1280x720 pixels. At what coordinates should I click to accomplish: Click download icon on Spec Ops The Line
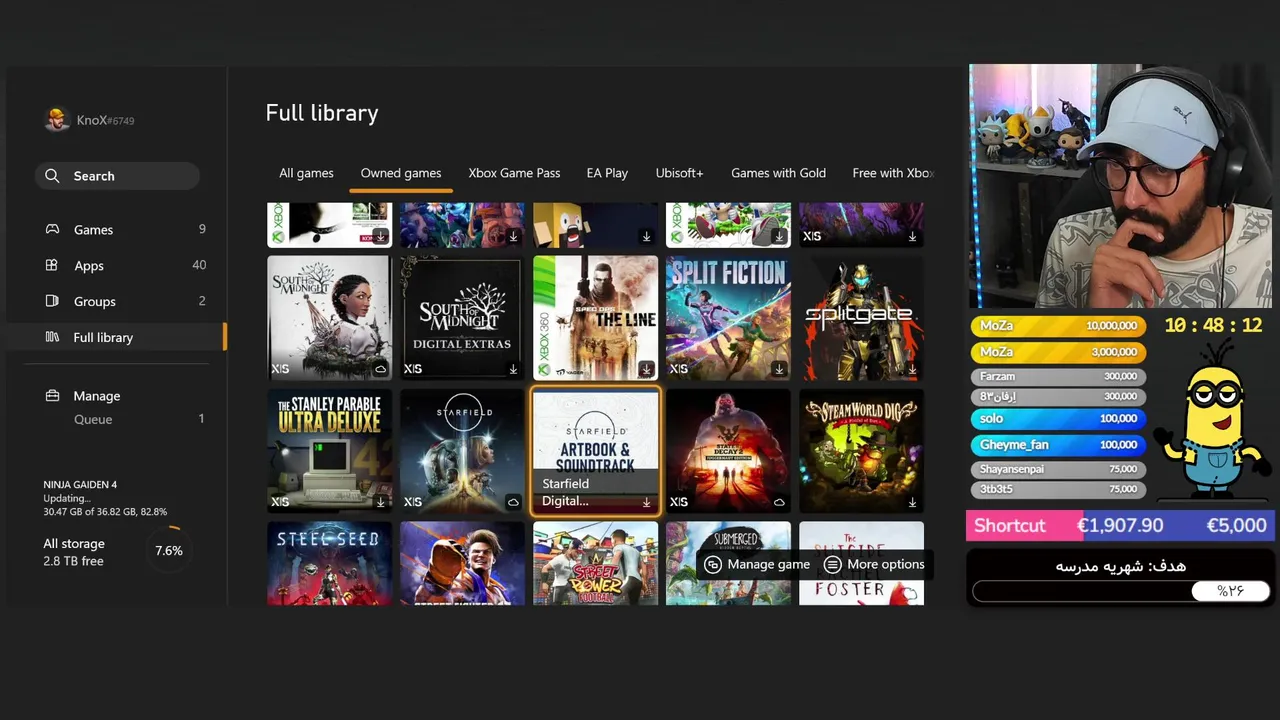(x=646, y=369)
